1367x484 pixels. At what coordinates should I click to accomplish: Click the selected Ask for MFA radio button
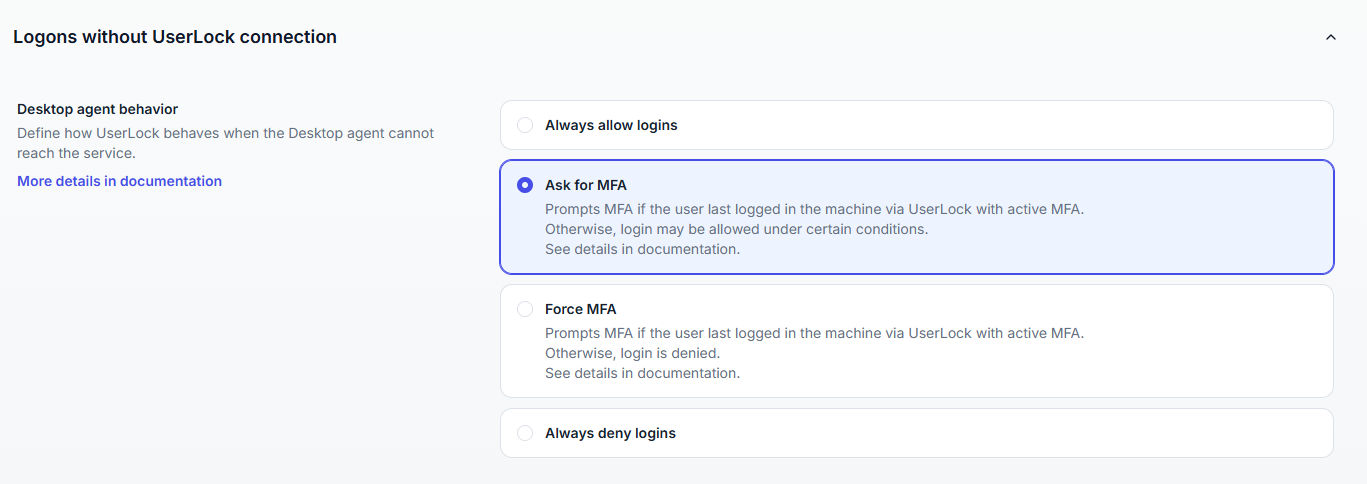tap(525, 185)
